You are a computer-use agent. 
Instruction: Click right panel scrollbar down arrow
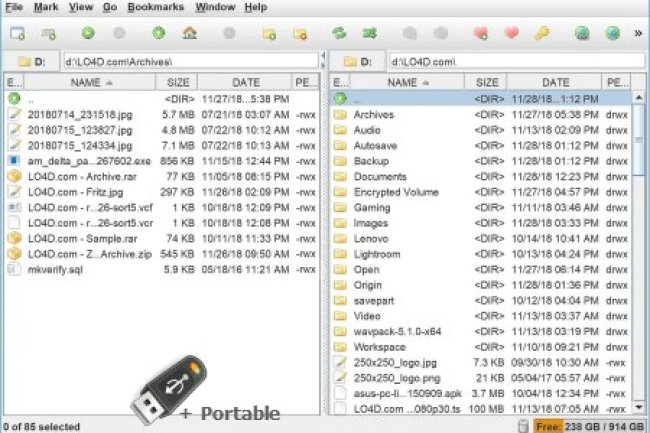pos(639,408)
